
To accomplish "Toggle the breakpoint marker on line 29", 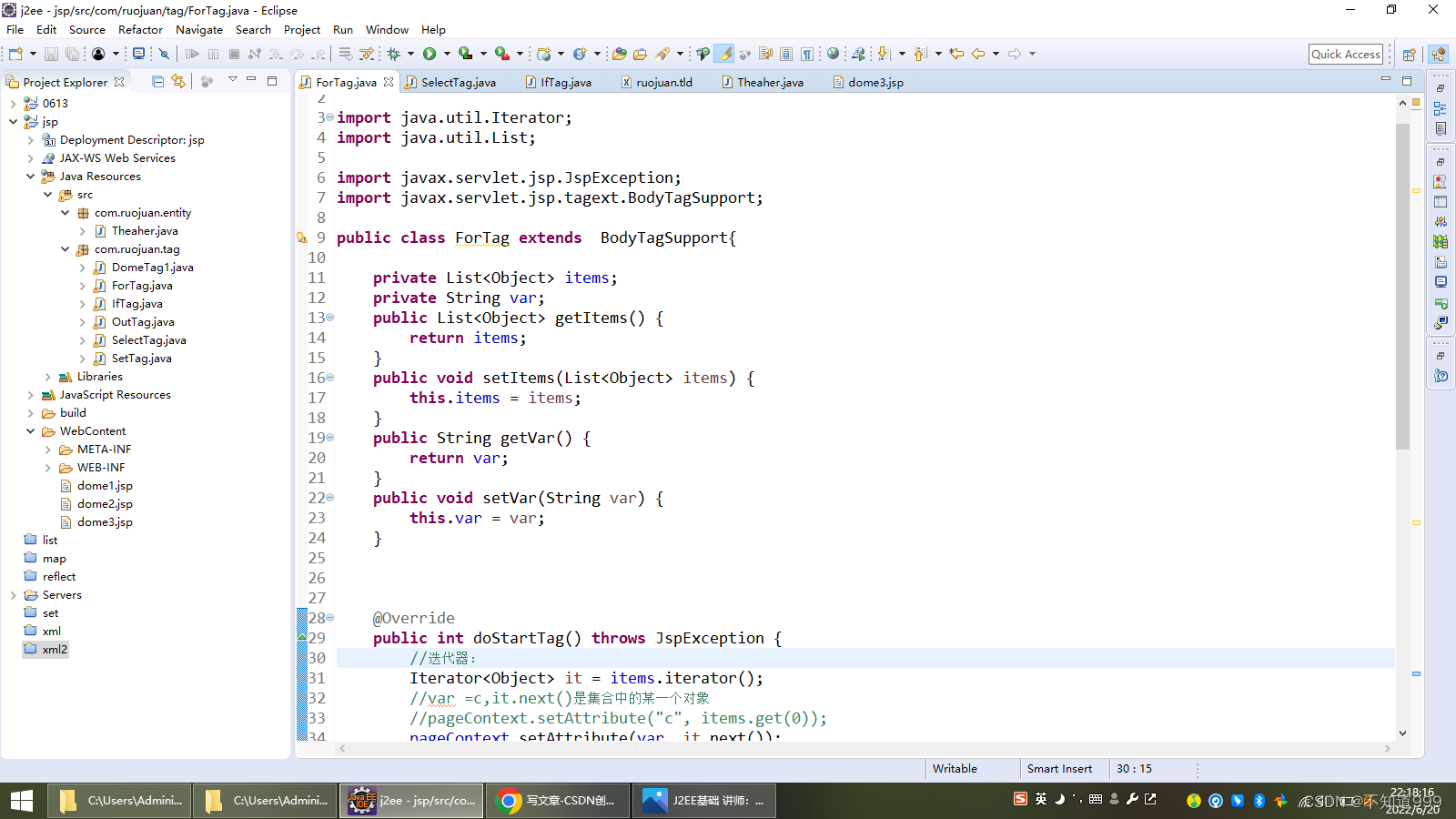I will point(302,638).
